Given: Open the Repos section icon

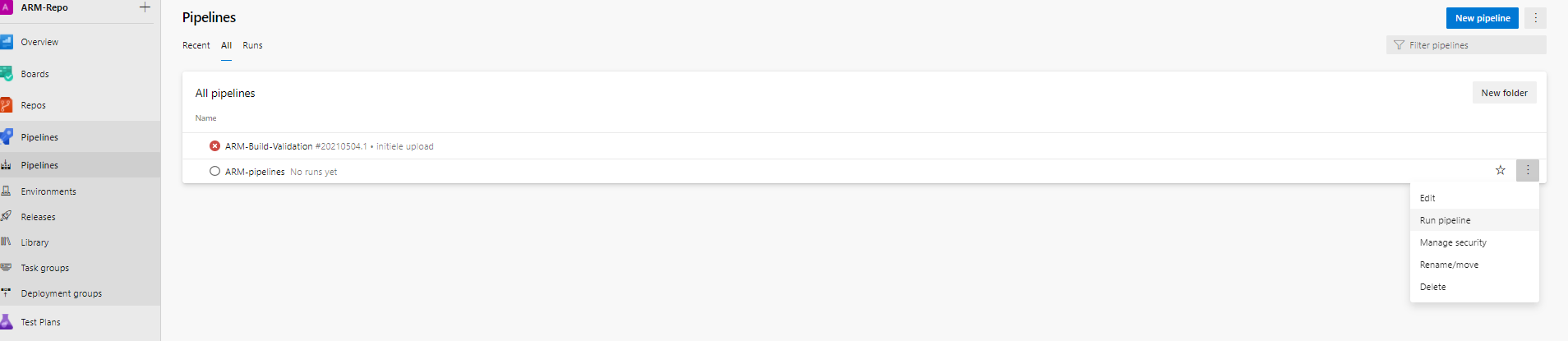Looking at the screenshot, I should tap(7, 105).
